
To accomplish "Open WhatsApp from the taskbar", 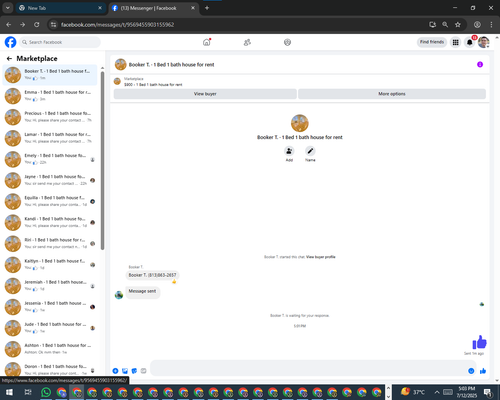I will [x=46, y=392].
